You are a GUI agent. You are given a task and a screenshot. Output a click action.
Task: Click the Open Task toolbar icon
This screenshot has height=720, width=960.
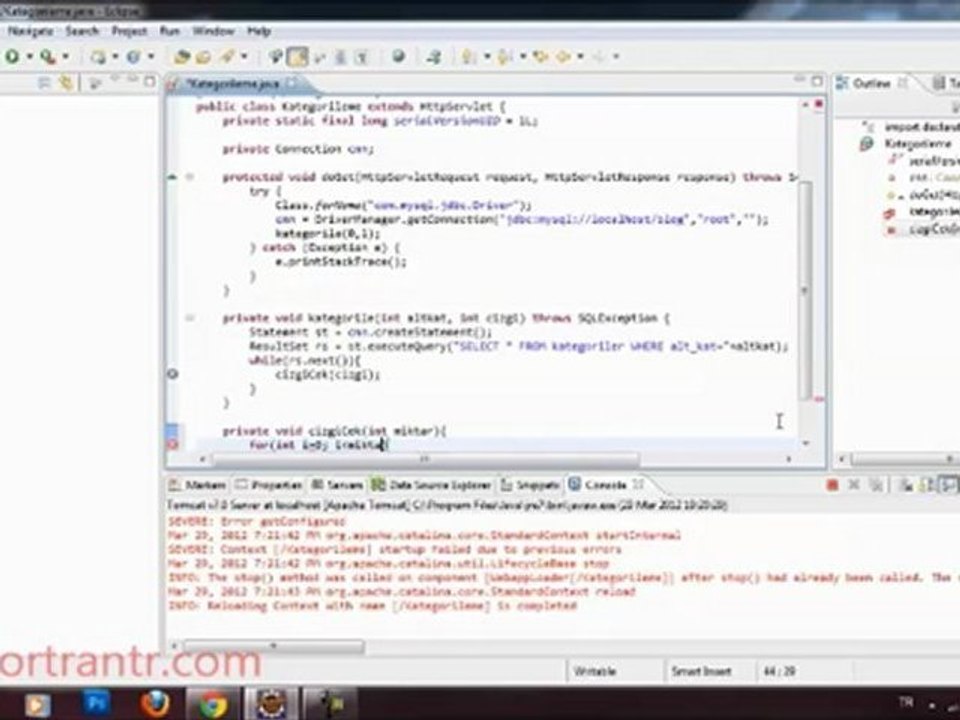tap(203, 57)
